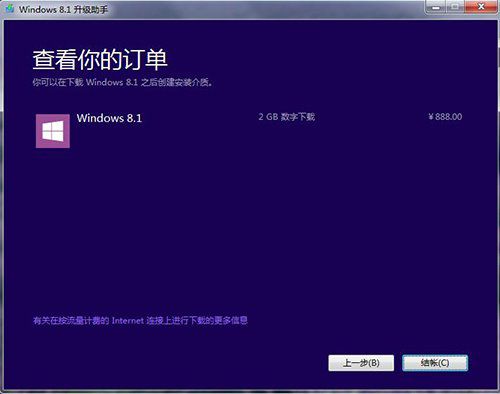
Task: Click the disabled maximize window button
Action: click(455, 7)
